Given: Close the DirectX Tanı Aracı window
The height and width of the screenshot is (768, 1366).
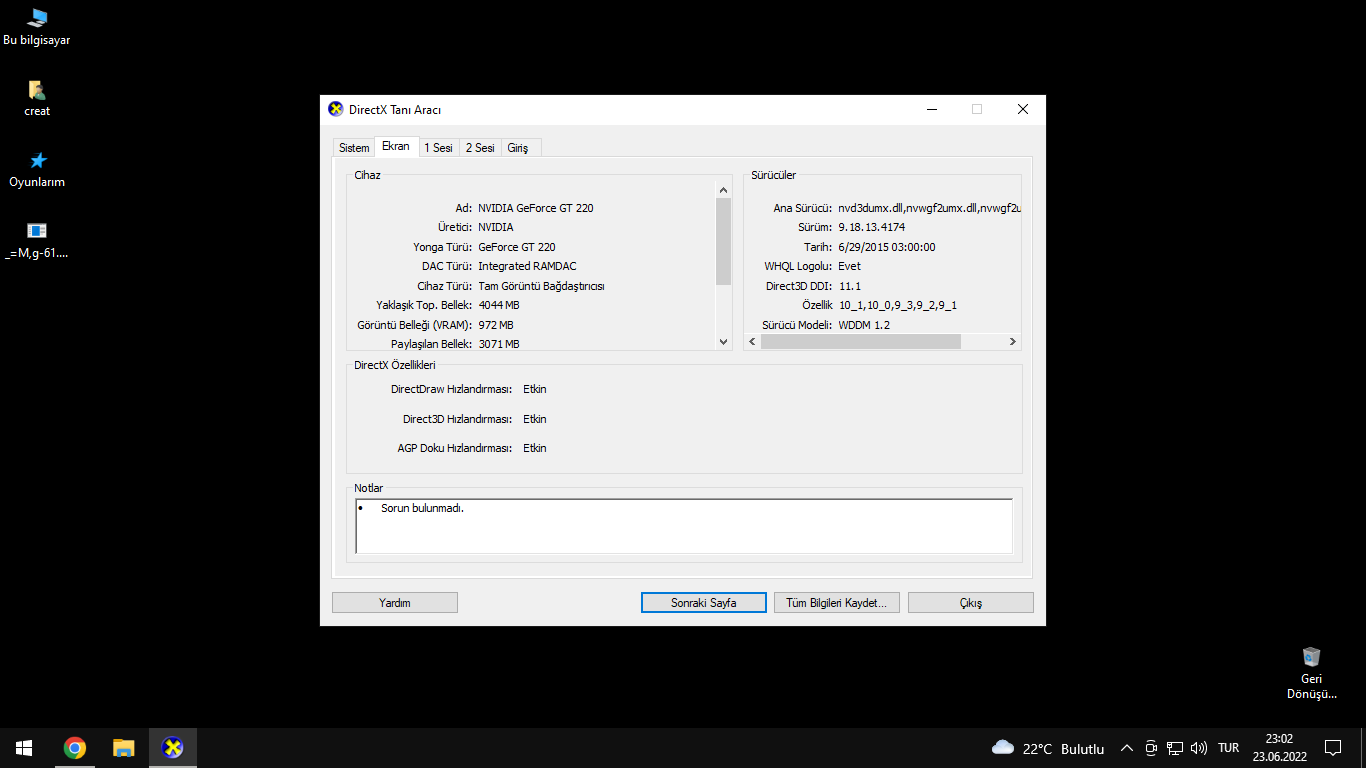Looking at the screenshot, I should [1023, 109].
